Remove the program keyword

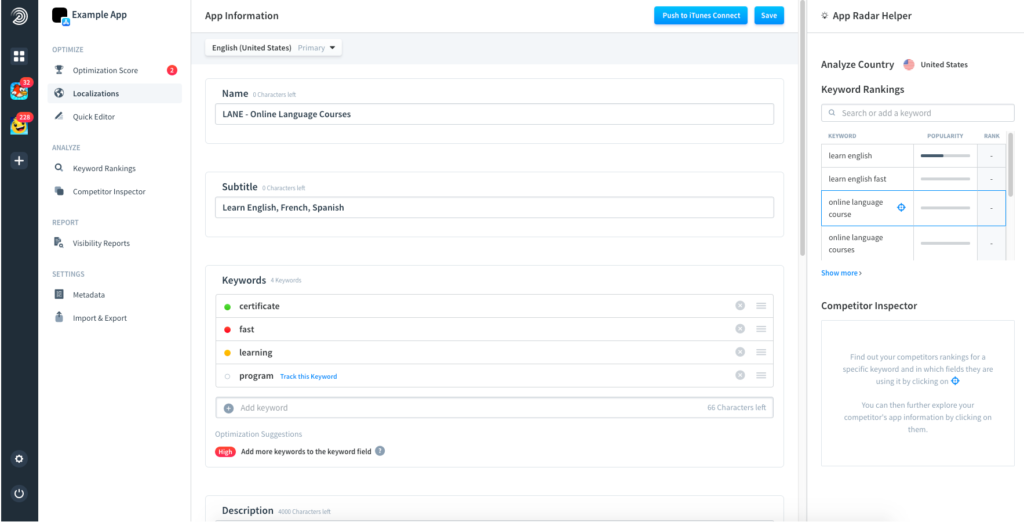740,375
